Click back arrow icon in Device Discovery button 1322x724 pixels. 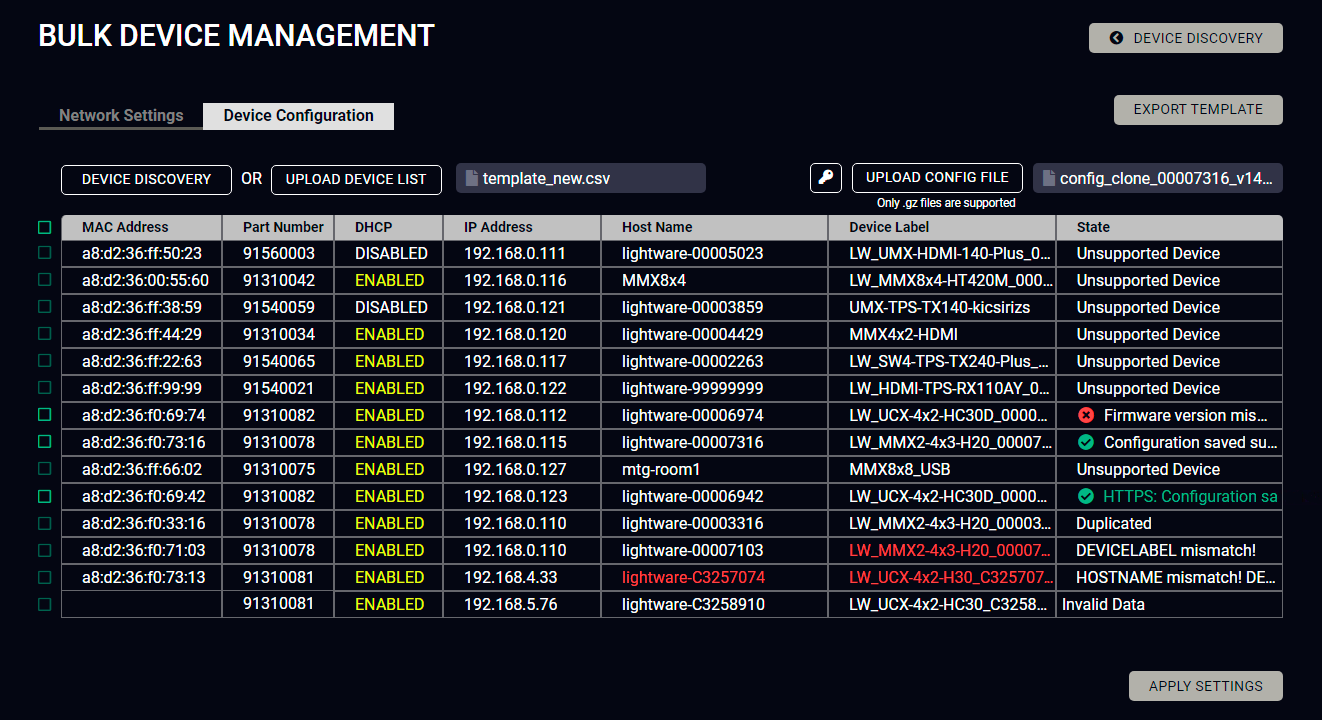click(1116, 38)
